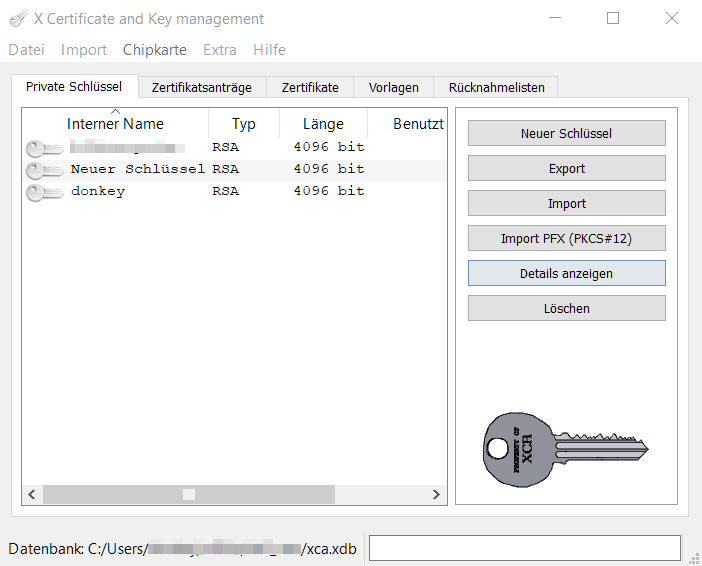Sort list by Interner Name column header

click(115, 124)
